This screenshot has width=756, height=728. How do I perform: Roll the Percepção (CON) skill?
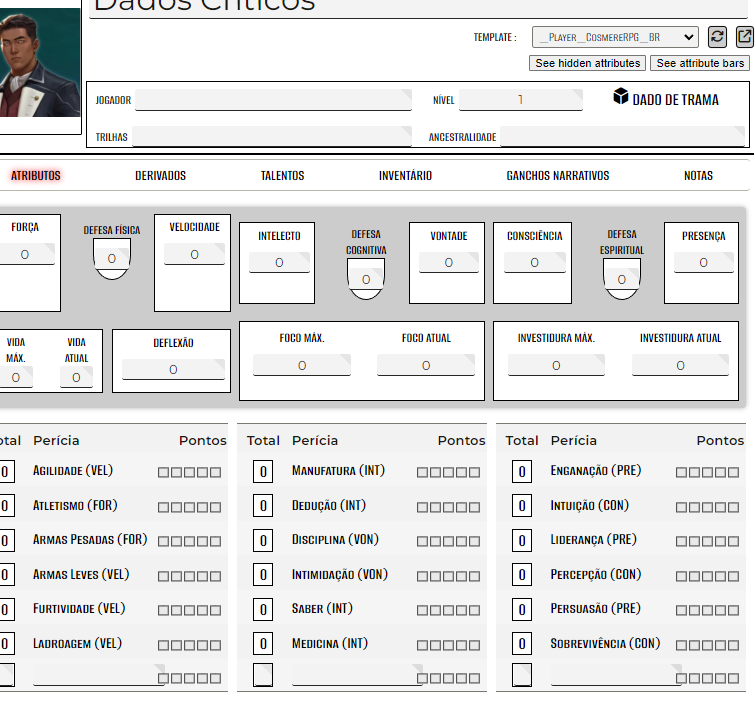click(x=596, y=574)
